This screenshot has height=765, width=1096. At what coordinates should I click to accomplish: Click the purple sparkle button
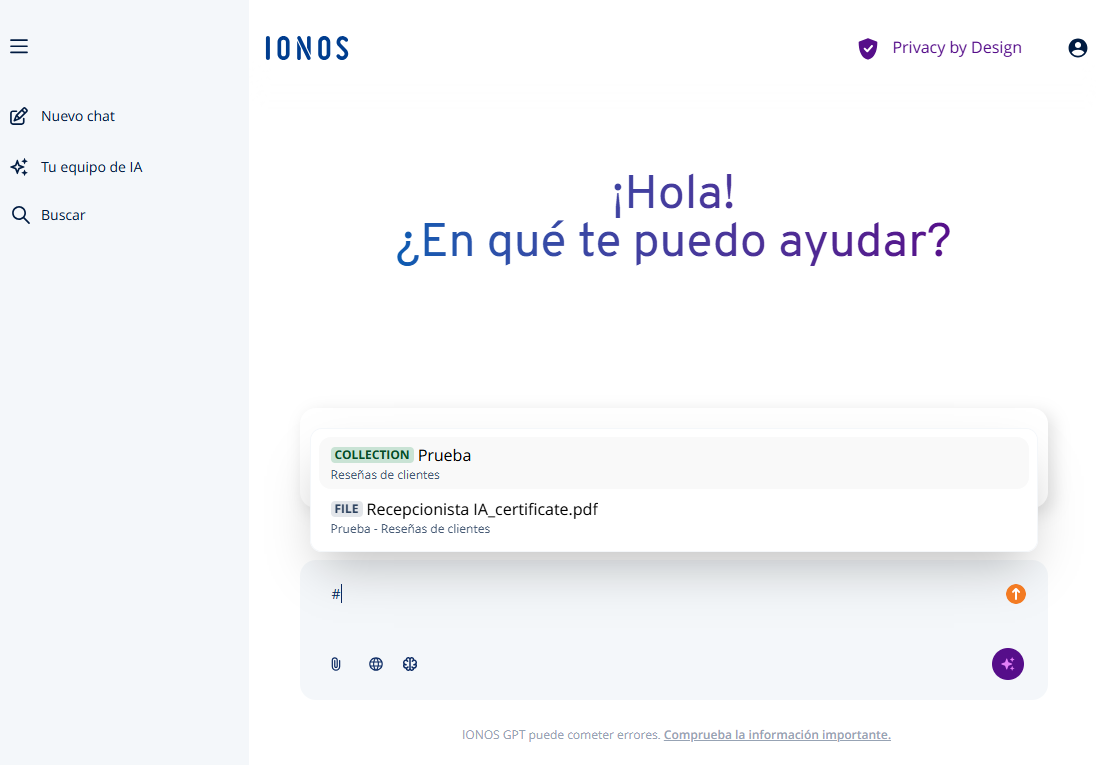point(1007,664)
